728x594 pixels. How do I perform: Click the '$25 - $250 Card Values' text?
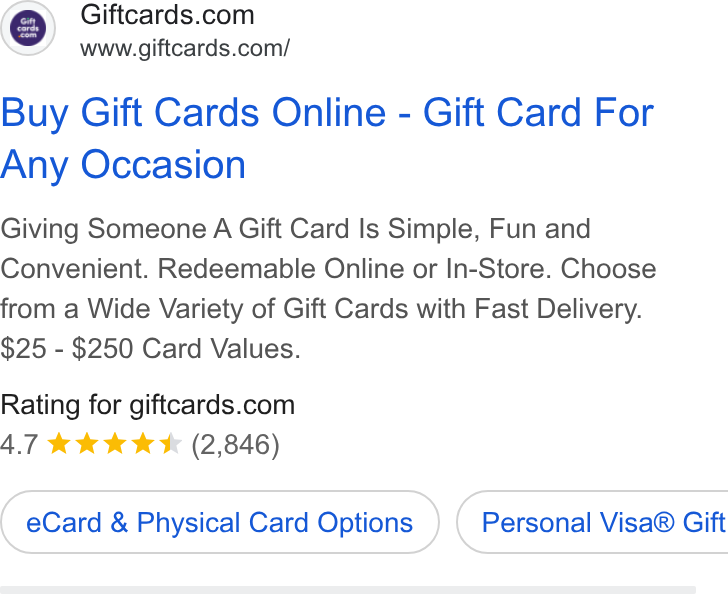(150, 348)
